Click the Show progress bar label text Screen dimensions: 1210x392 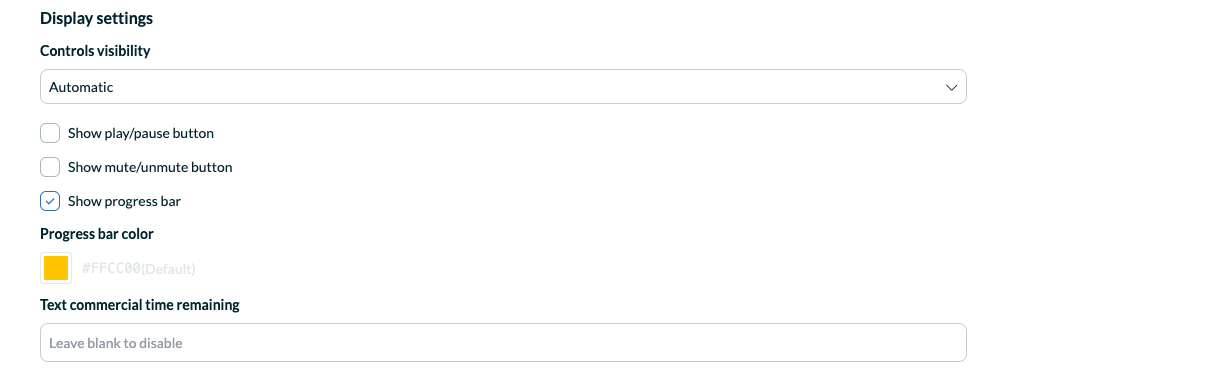(x=124, y=201)
